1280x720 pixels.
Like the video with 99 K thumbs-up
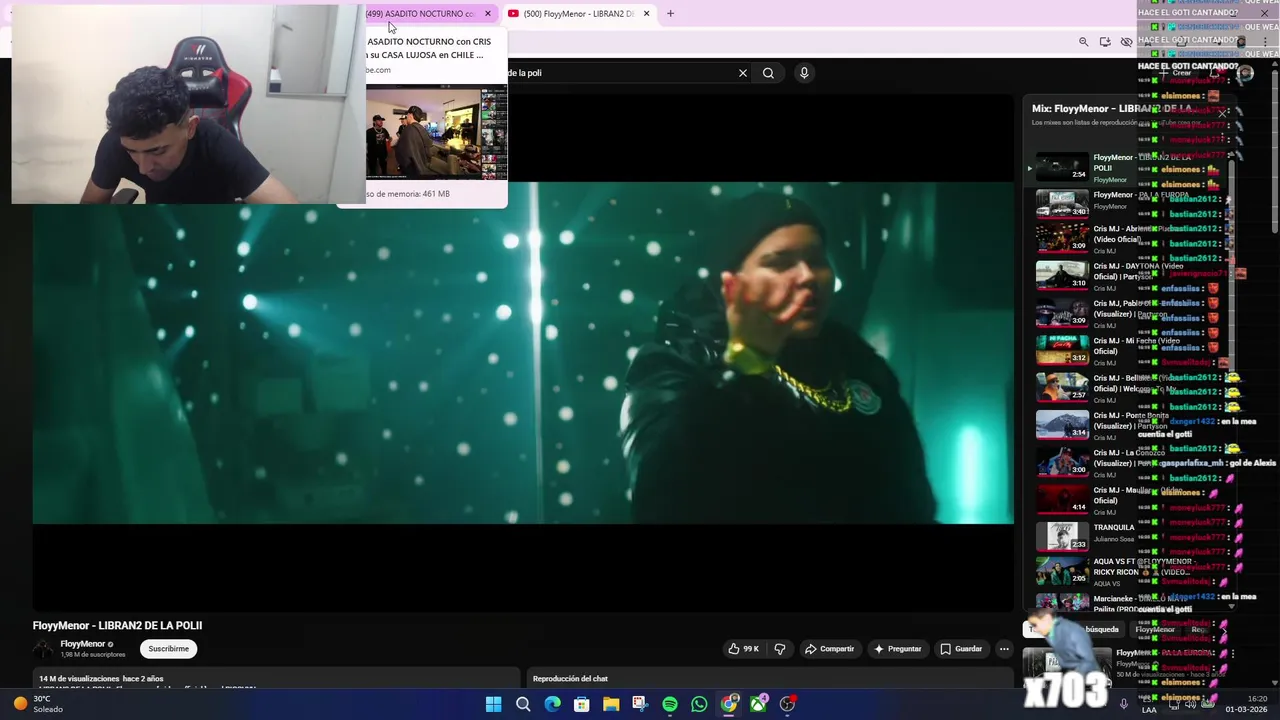click(x=743, y=649)
